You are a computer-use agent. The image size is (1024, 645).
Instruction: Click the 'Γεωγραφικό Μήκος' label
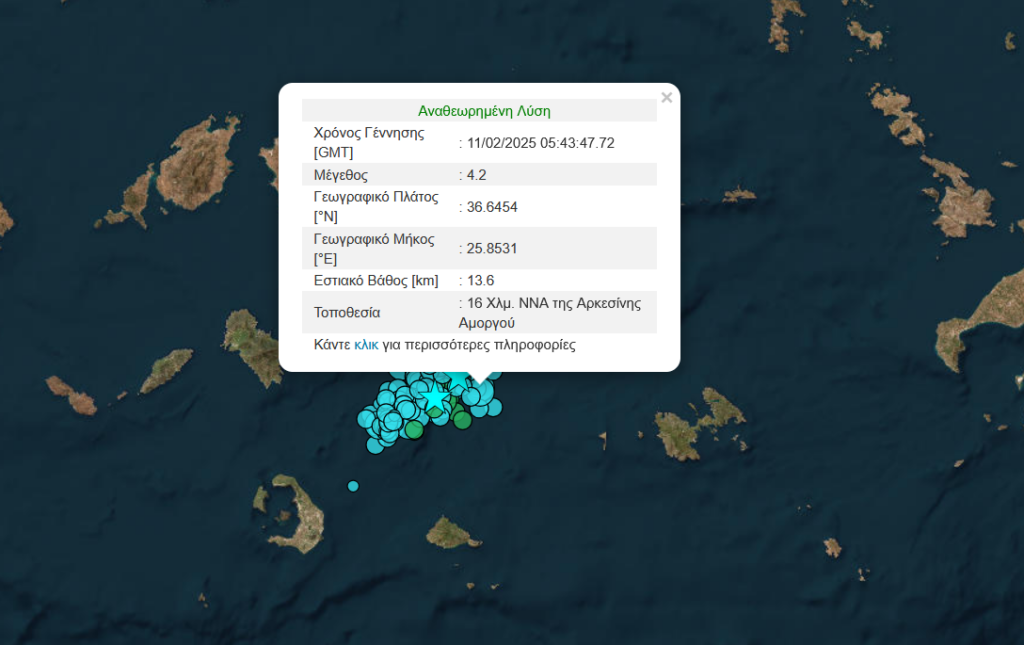tap(374, 239)
